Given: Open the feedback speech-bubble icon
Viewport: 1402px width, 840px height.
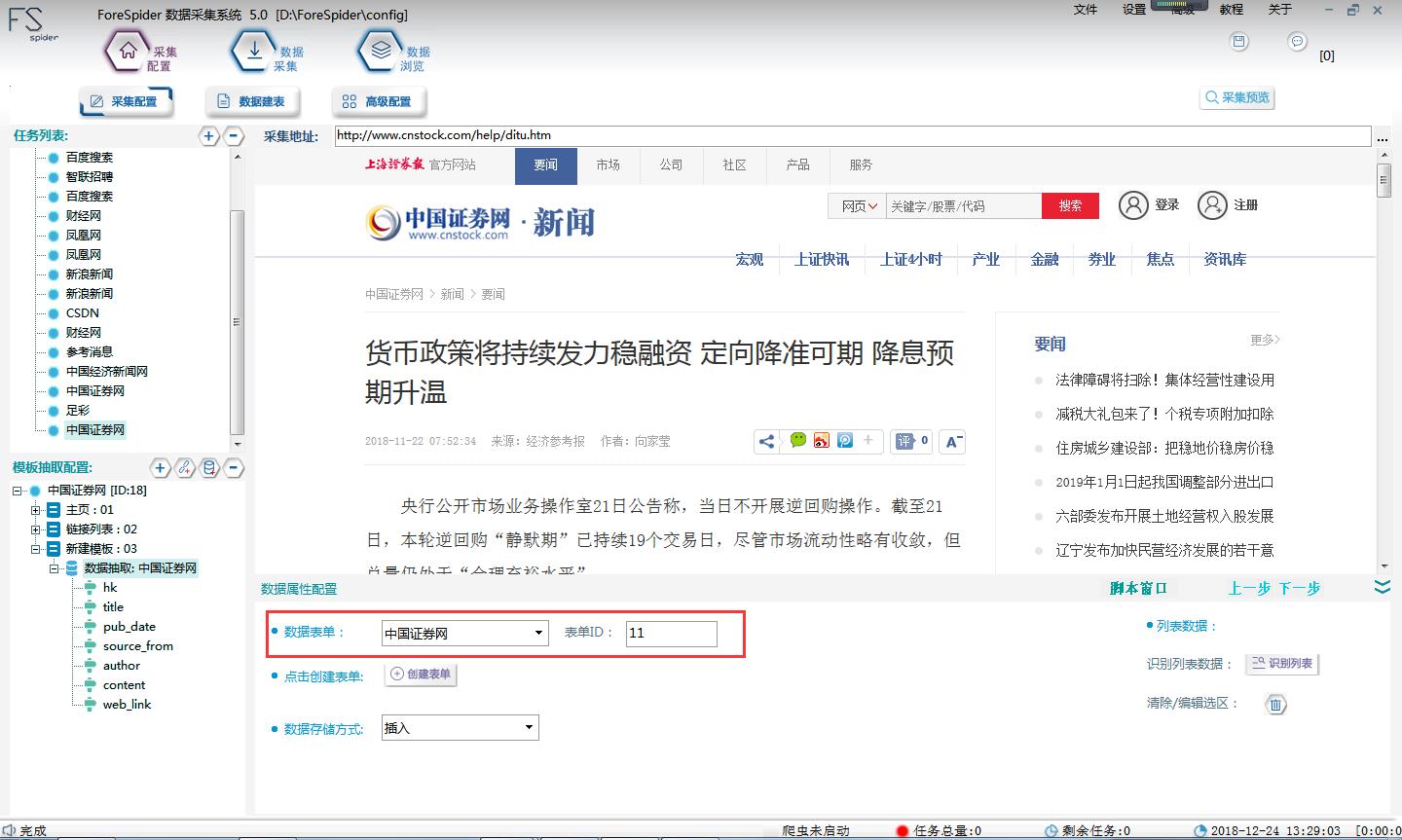Looking at the screenshot, I should click(1297, 42).
